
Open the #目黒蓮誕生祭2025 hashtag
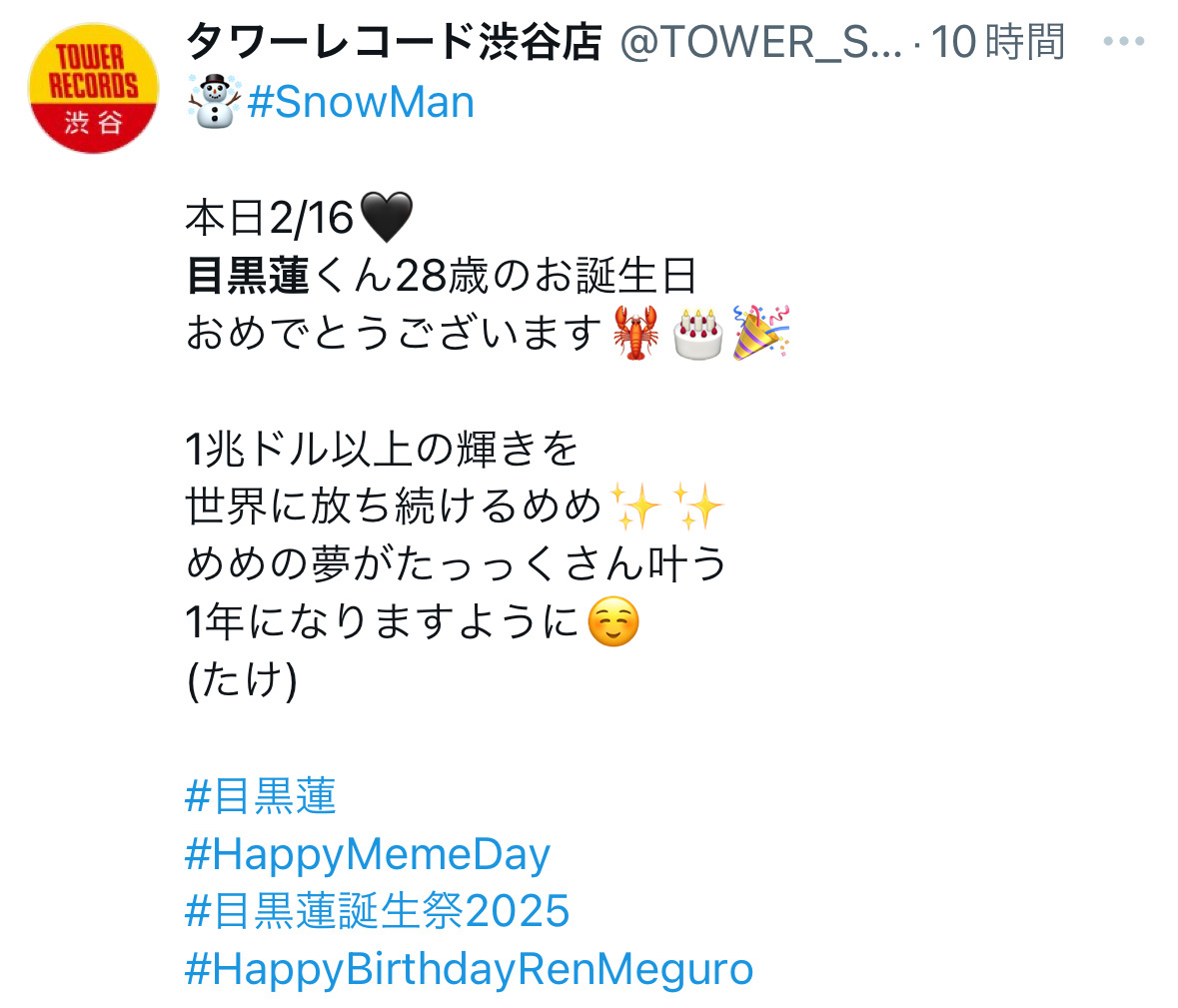pyautogui.click(x=377, y=910)
